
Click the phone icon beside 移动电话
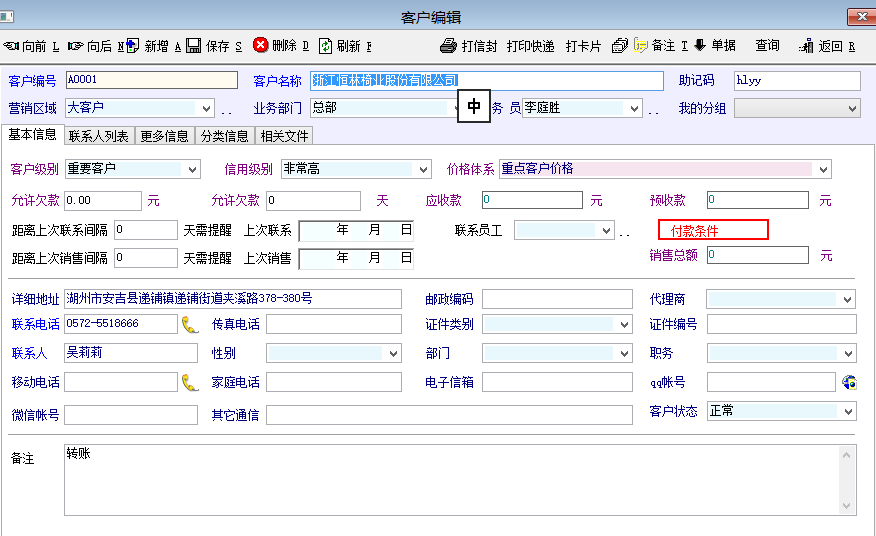(190, 382)
